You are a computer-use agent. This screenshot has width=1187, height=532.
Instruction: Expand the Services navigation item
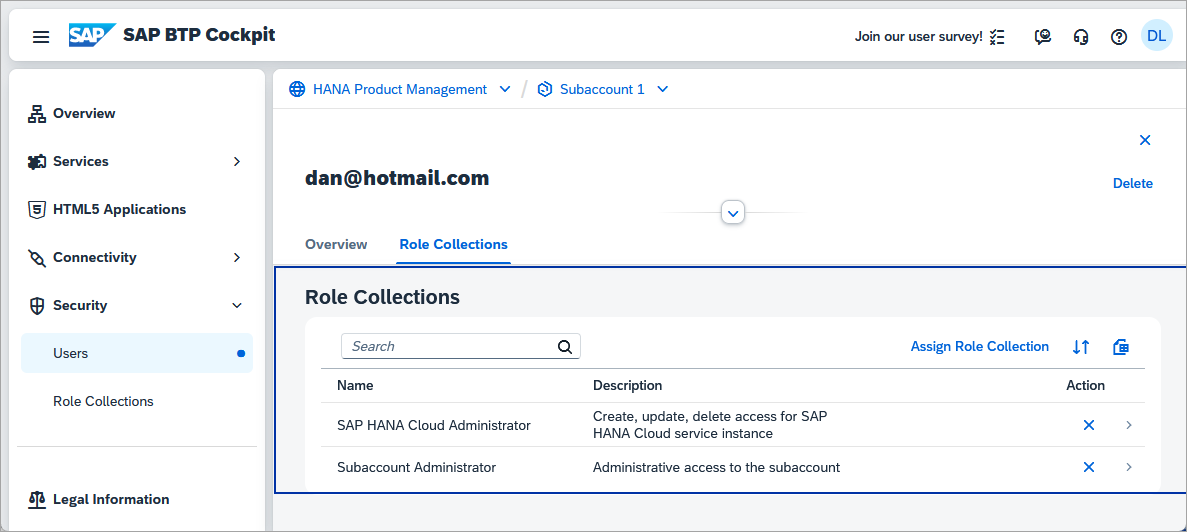(x=237, y=161)
